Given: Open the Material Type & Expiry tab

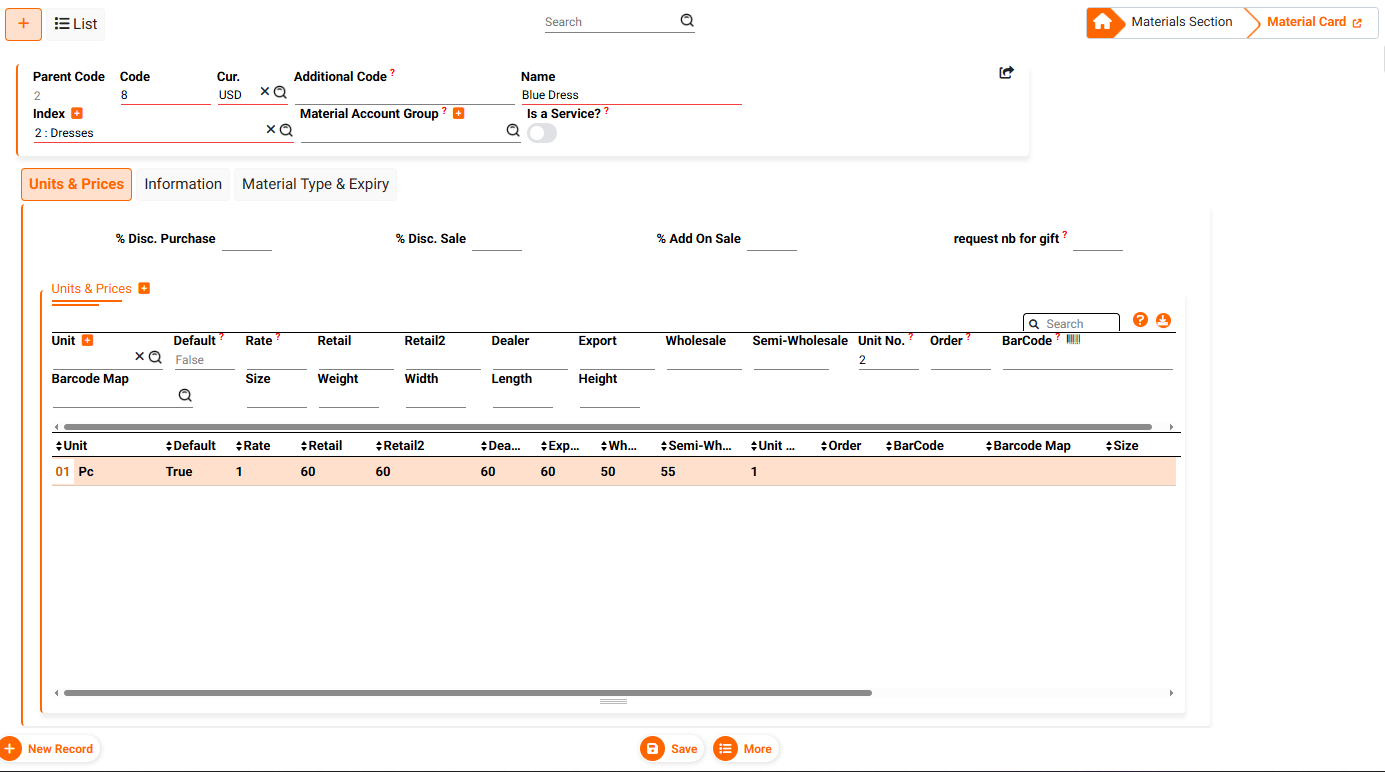Looking at the screenshot, I should point(315,184).
